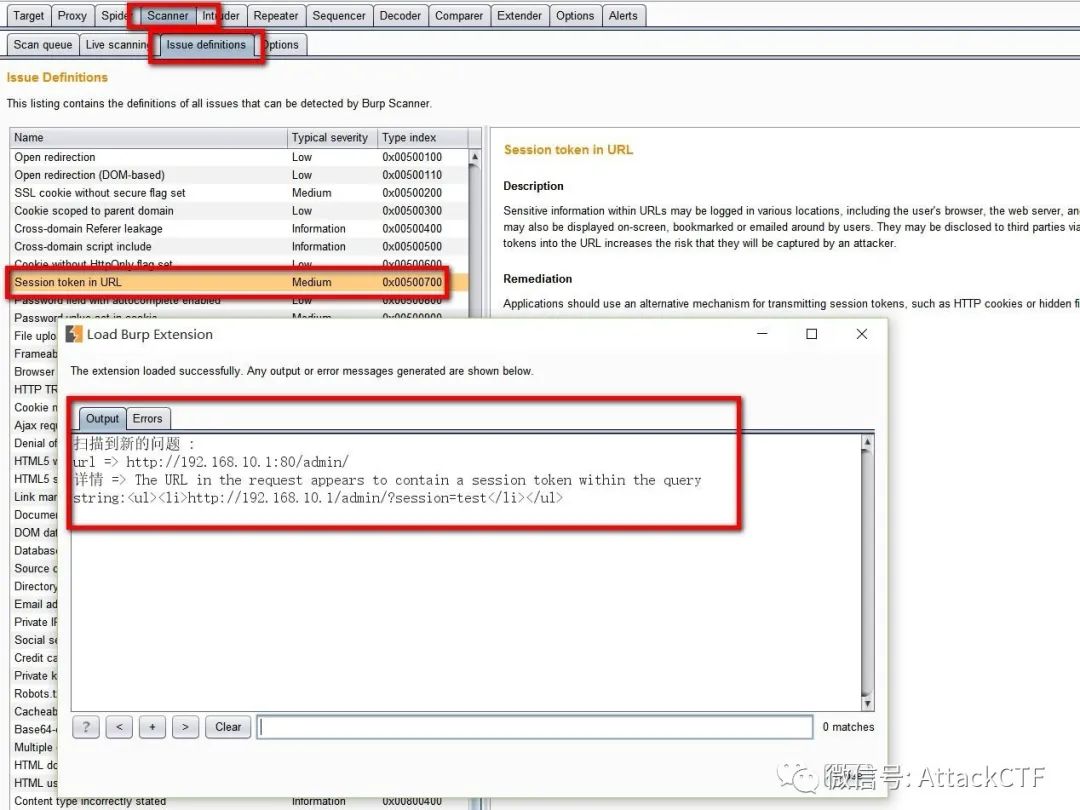Open the Alerts tab
Screen dimensions: 1080x810
[x=623, y=15]
